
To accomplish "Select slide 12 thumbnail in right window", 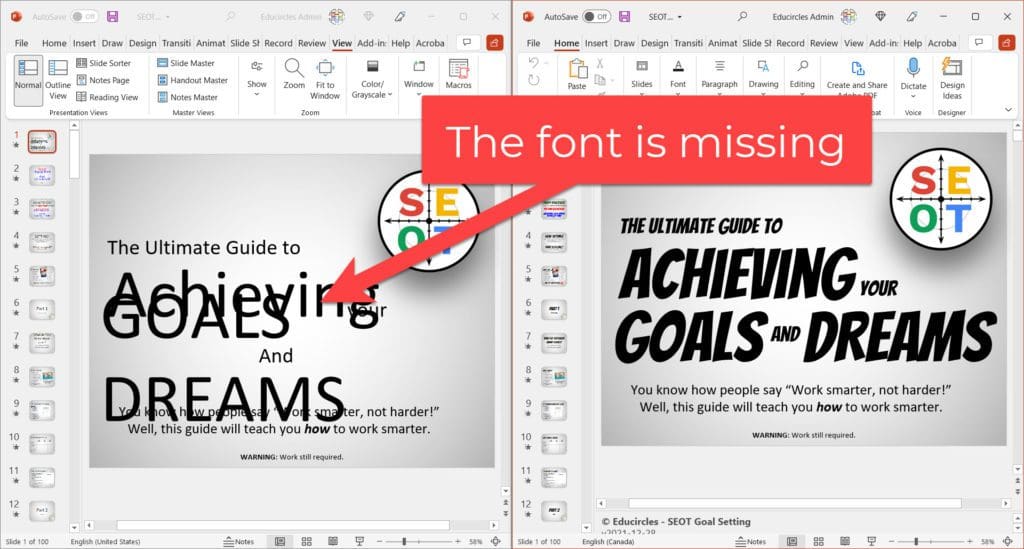I will [x=554, y=511].
